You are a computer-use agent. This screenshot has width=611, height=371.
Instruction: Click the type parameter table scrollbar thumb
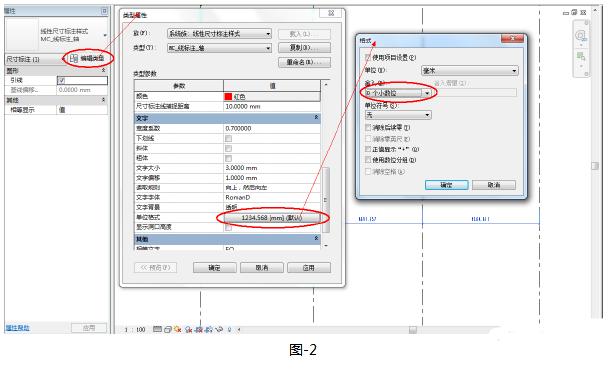[325, 200]
